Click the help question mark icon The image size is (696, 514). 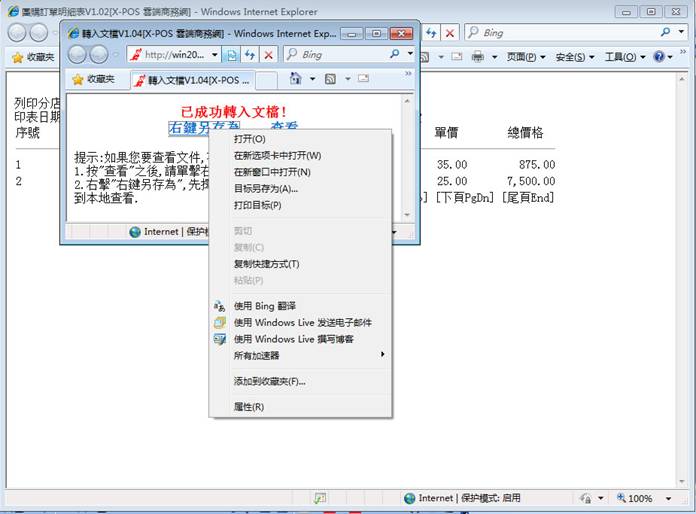click(x=662, y=57)
